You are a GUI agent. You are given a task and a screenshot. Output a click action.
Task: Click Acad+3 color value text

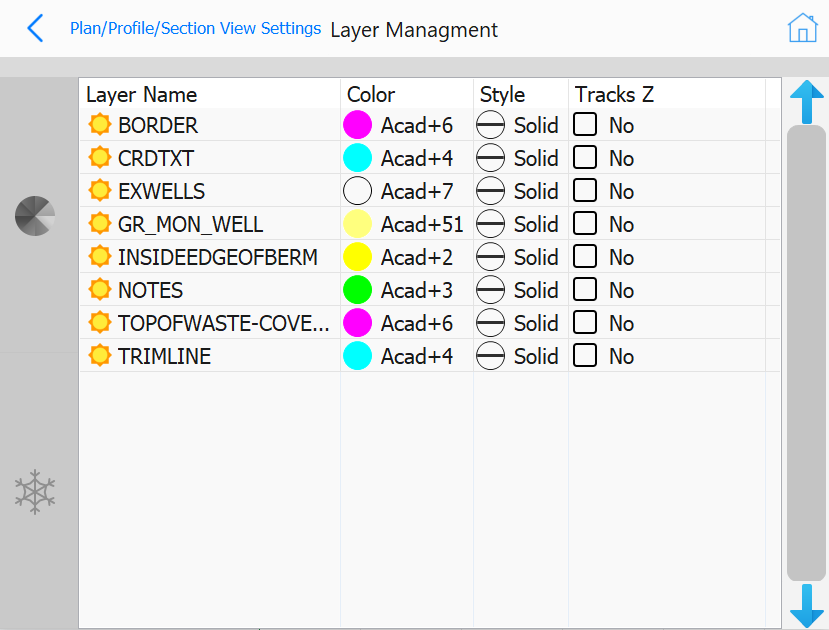pyautogui.click(x=417, y=290)
